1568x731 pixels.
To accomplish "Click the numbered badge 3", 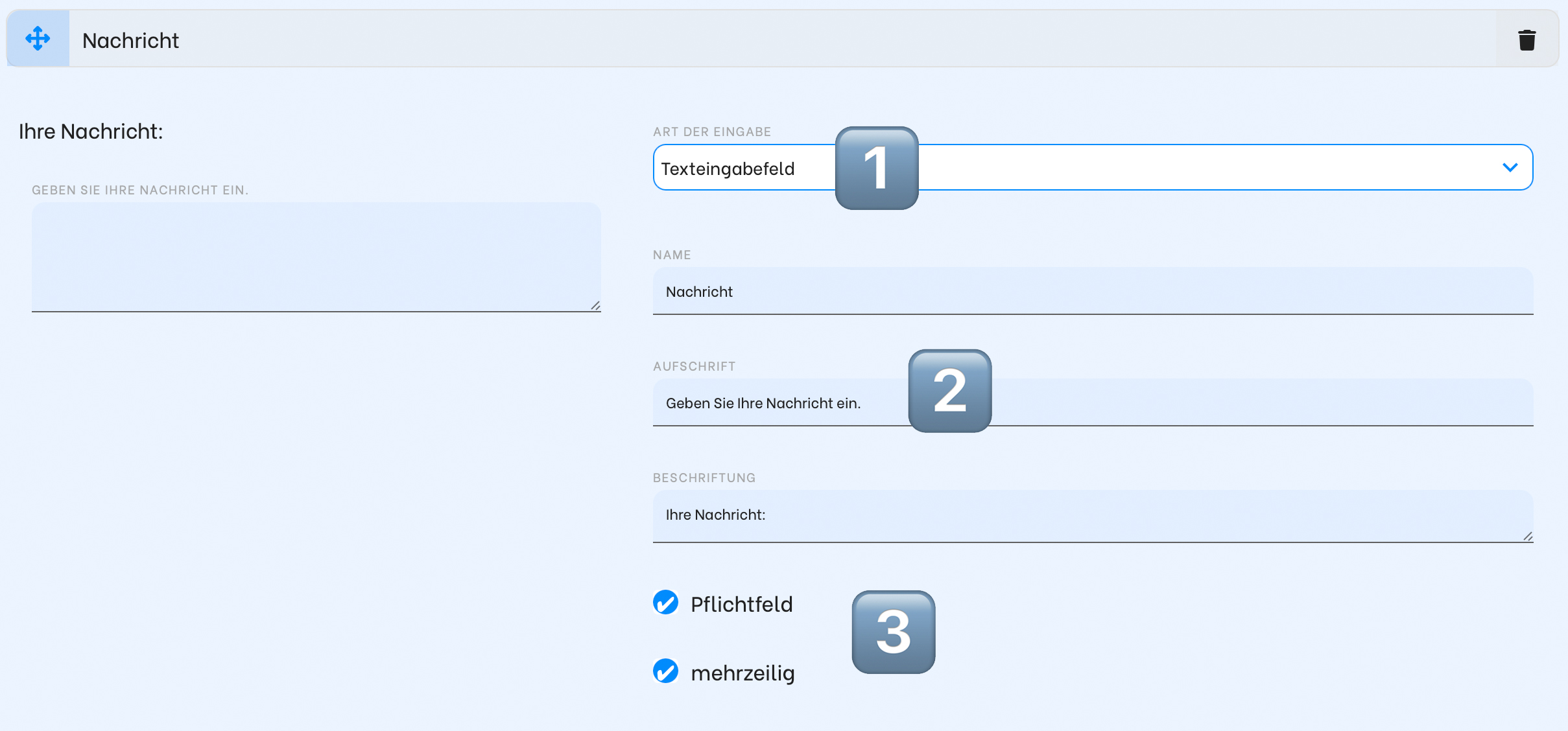I will [x=894, y=632].
